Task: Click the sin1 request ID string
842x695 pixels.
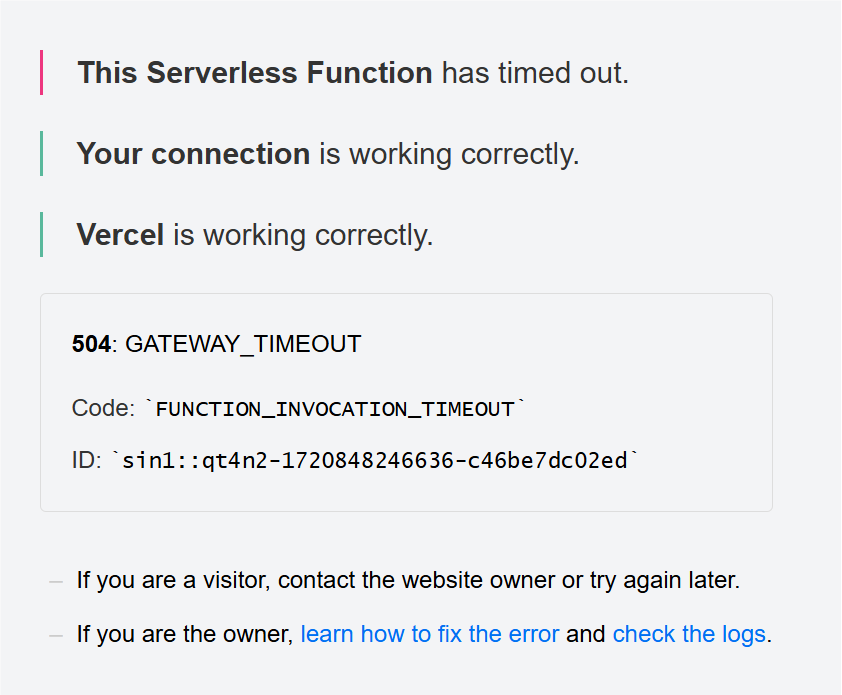Action: pyautogui.click(x=375, y=461)
